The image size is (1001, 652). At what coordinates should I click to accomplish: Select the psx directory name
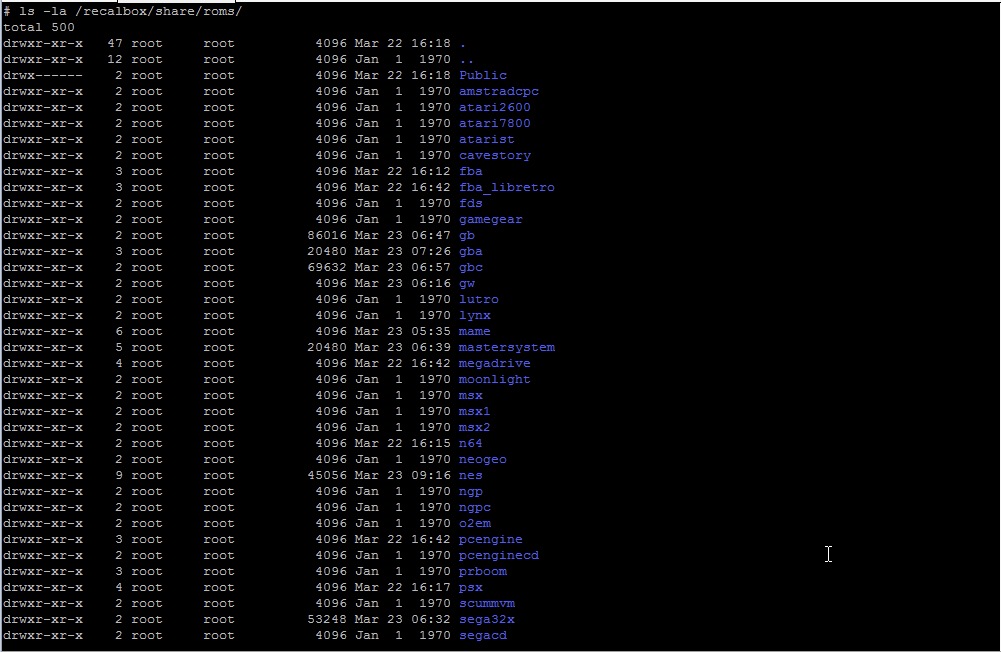(x=470, y=587)
